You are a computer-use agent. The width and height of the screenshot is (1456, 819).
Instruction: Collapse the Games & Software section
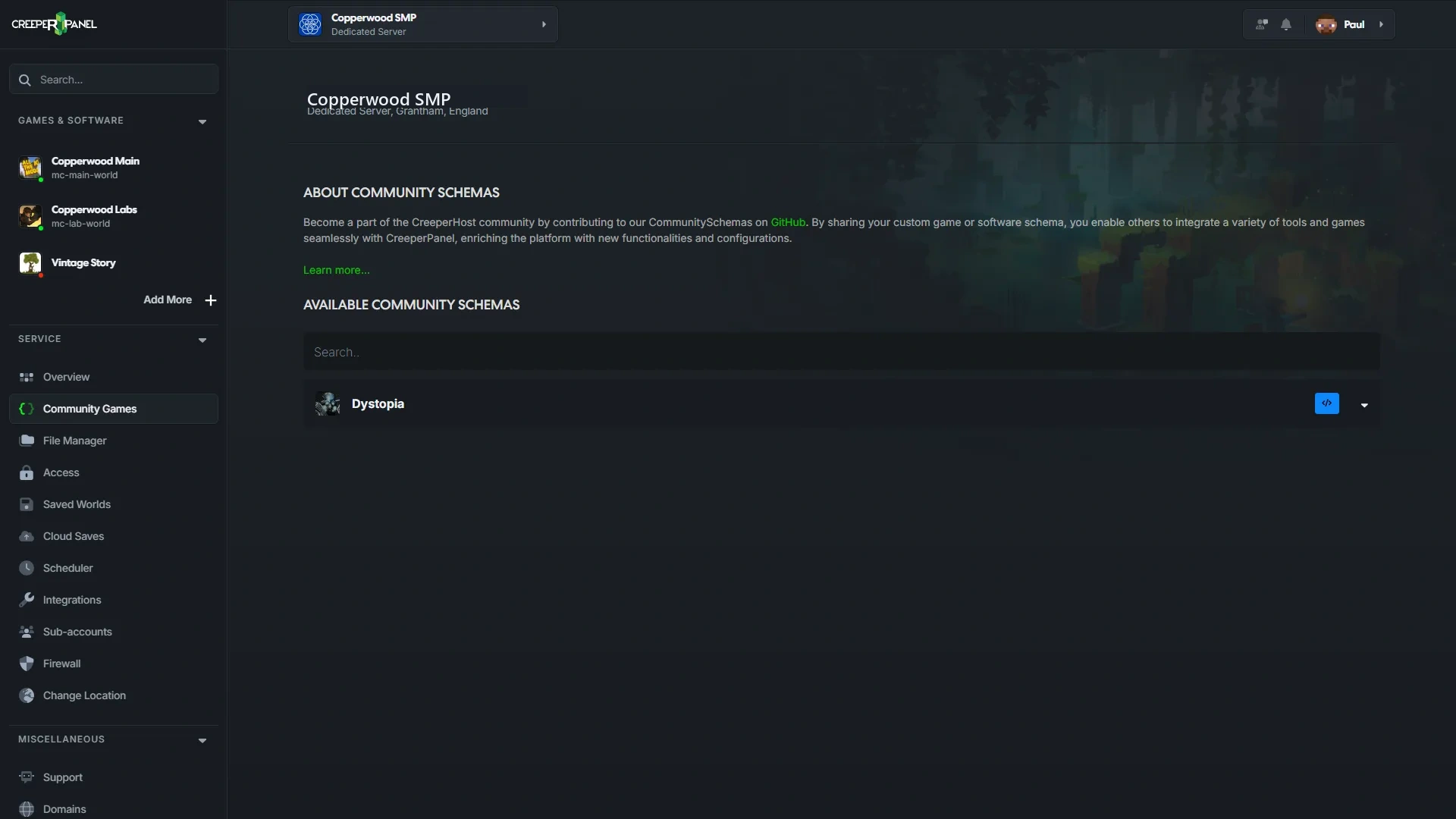tap(202, 121)
